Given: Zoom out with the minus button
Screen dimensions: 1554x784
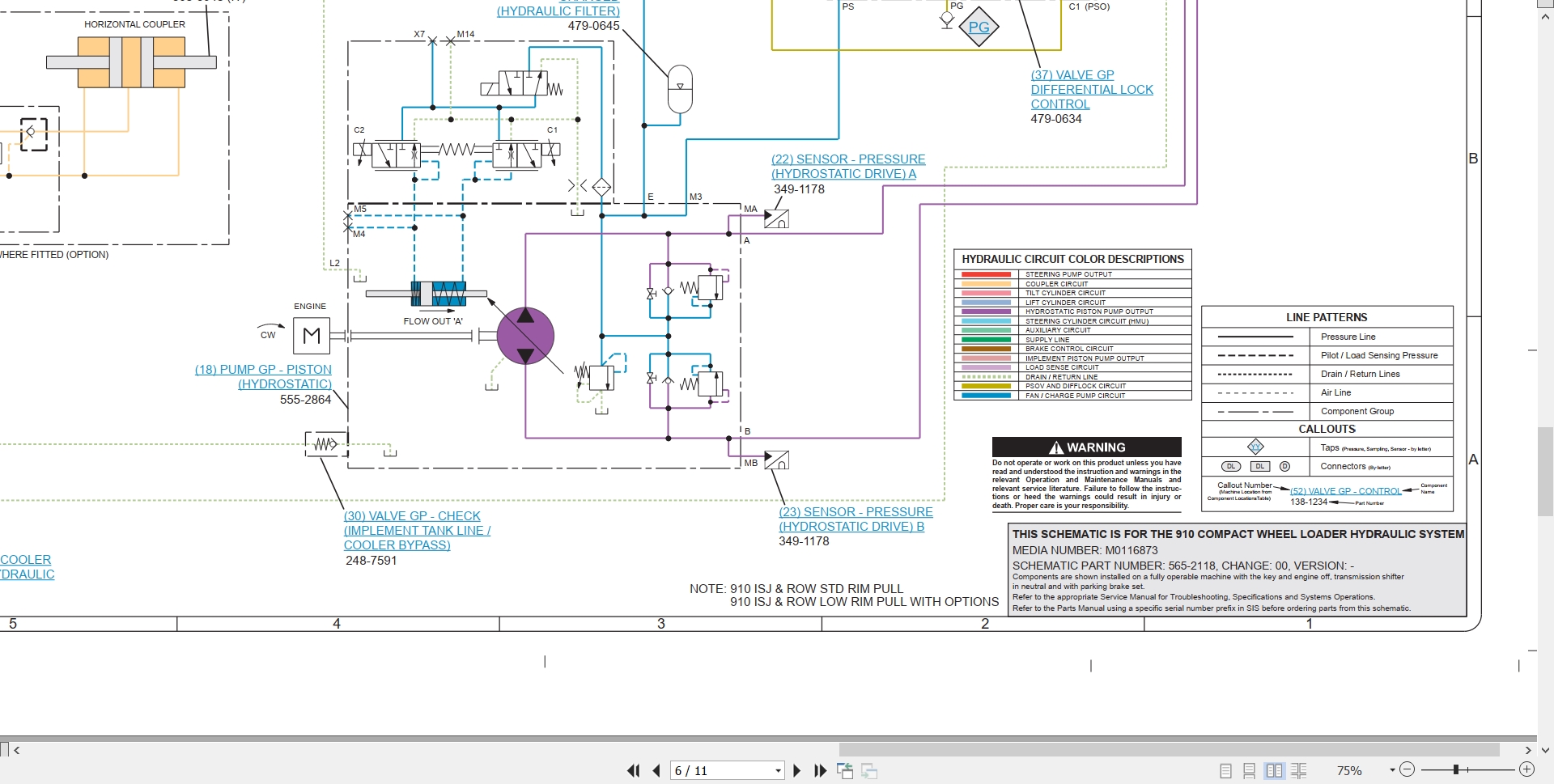Looking at the screenshot, I should 1407,770.
